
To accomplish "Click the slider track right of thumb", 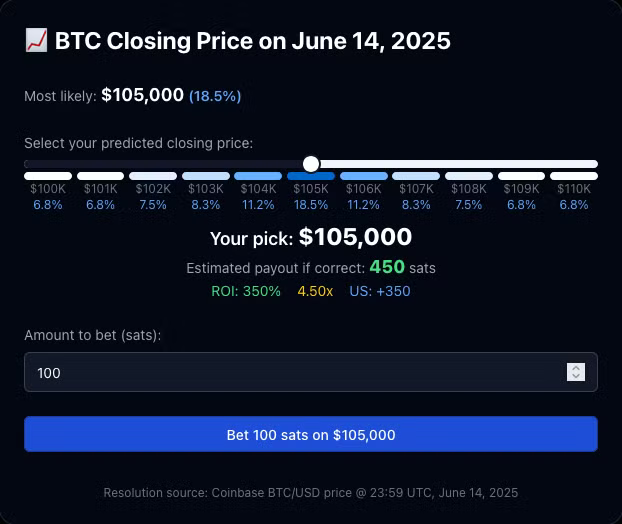I will (x=459, y=164).
